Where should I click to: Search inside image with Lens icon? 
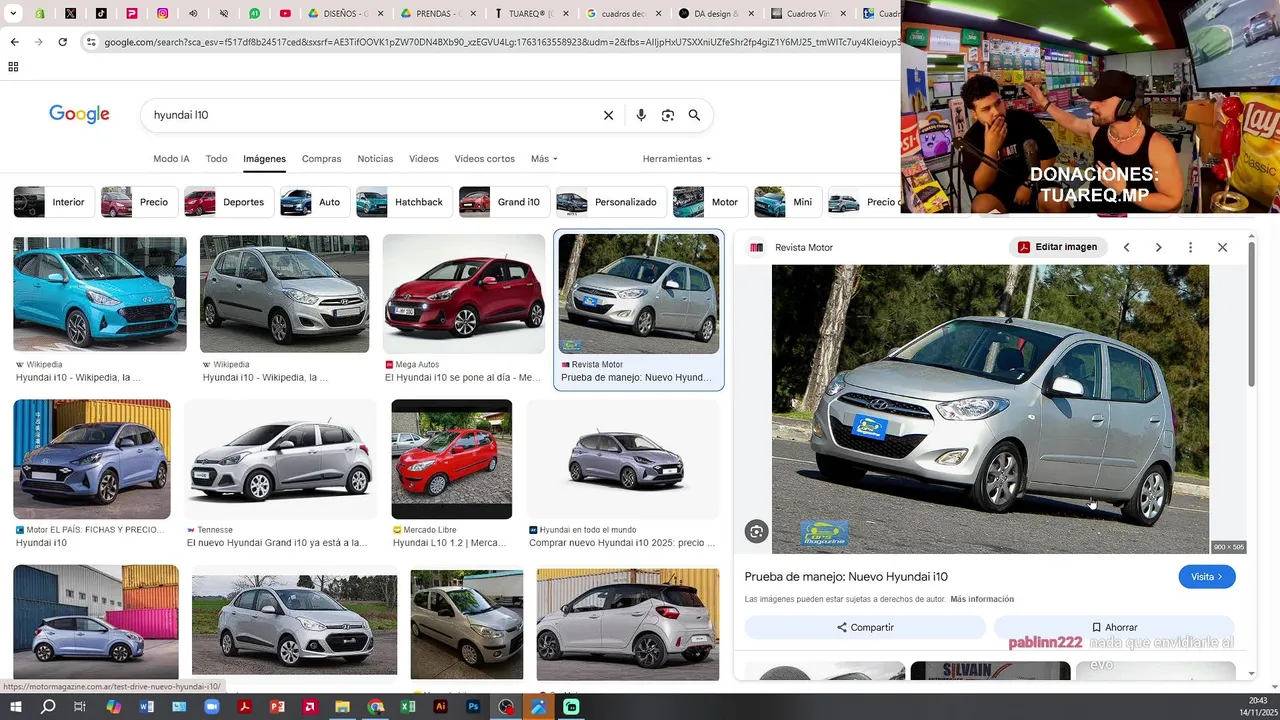coord(757,532)
